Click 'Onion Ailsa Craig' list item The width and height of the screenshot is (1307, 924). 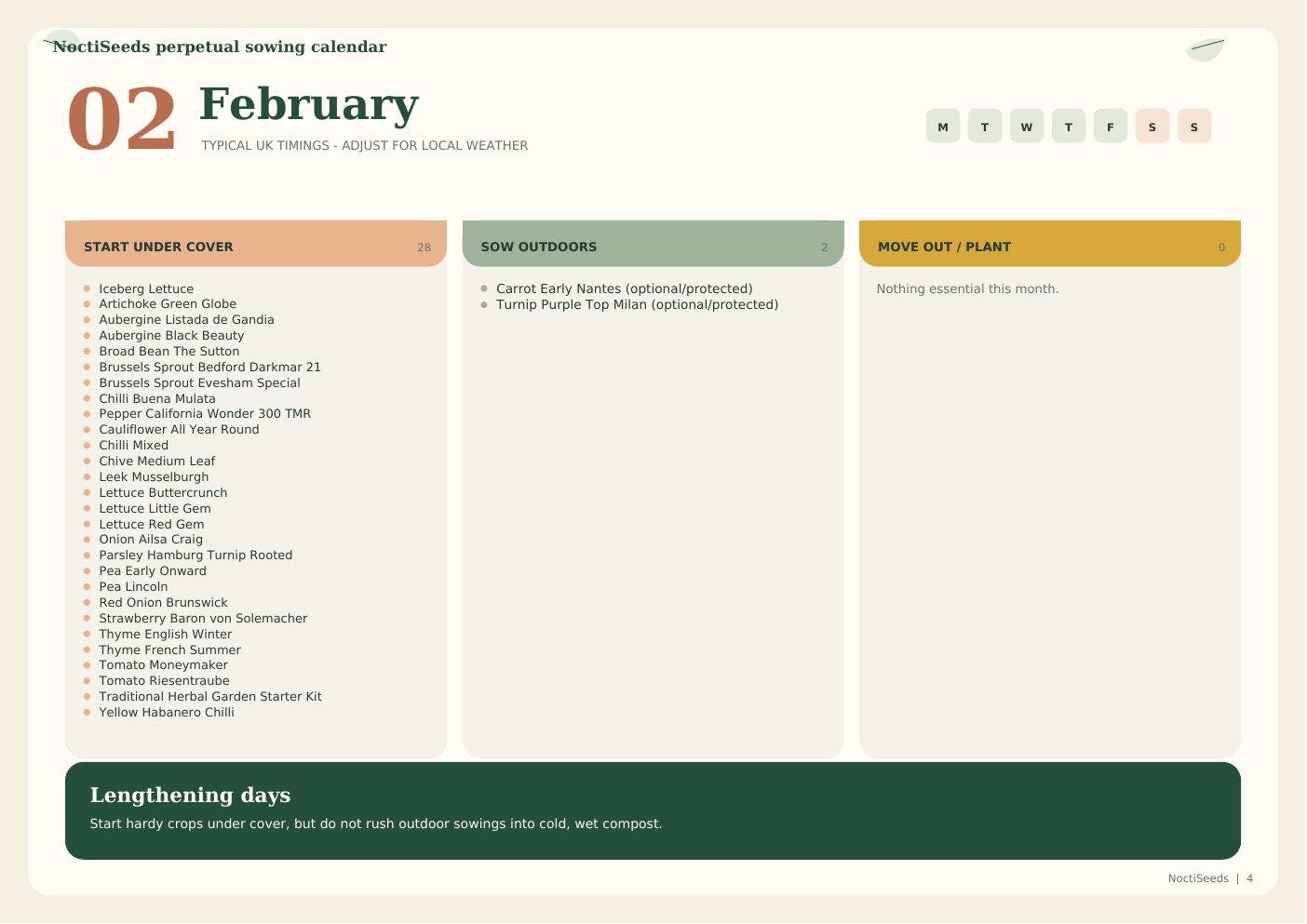coord(151,540)
